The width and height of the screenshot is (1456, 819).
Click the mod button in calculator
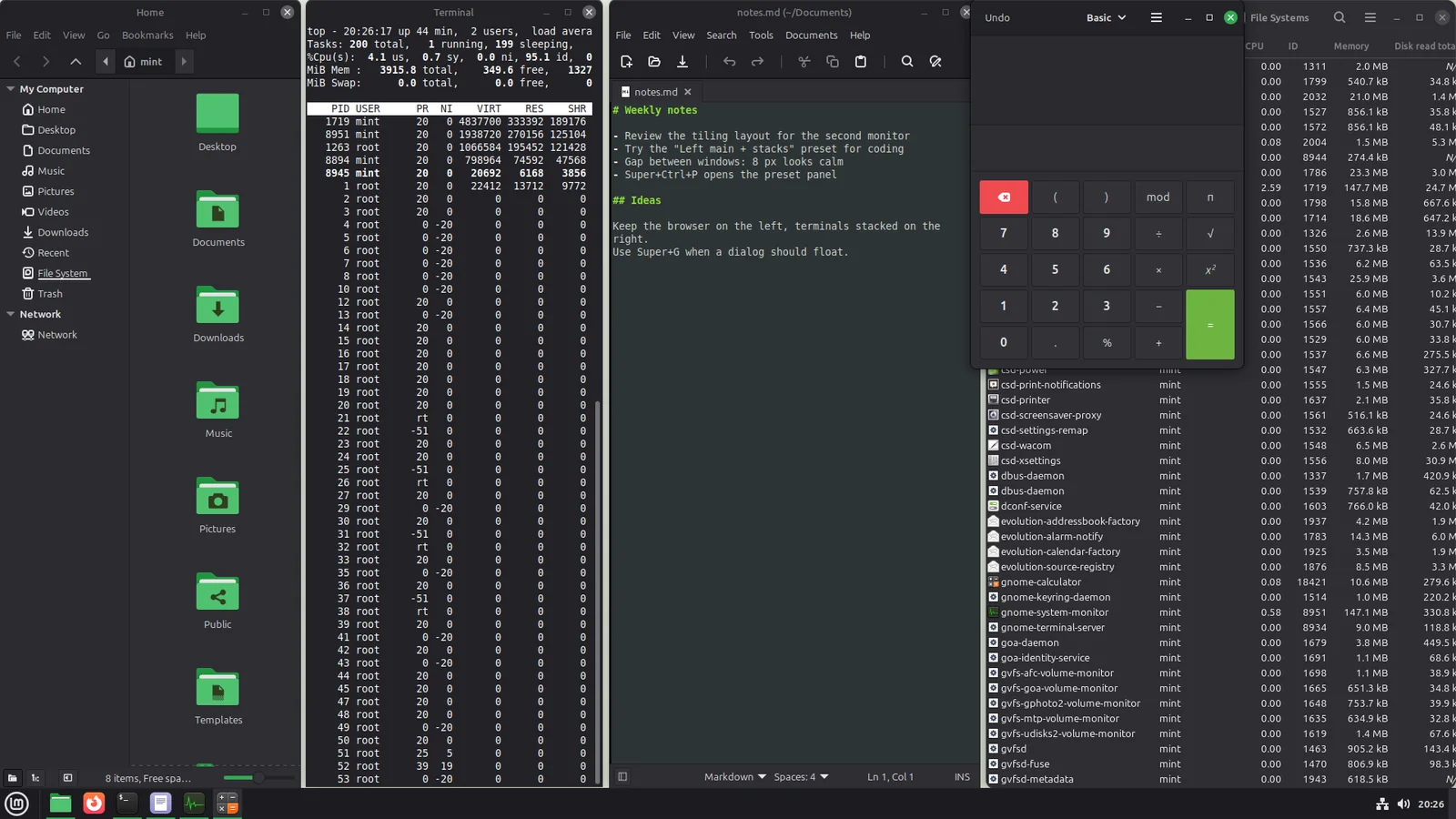click(x=1158, y=197)
